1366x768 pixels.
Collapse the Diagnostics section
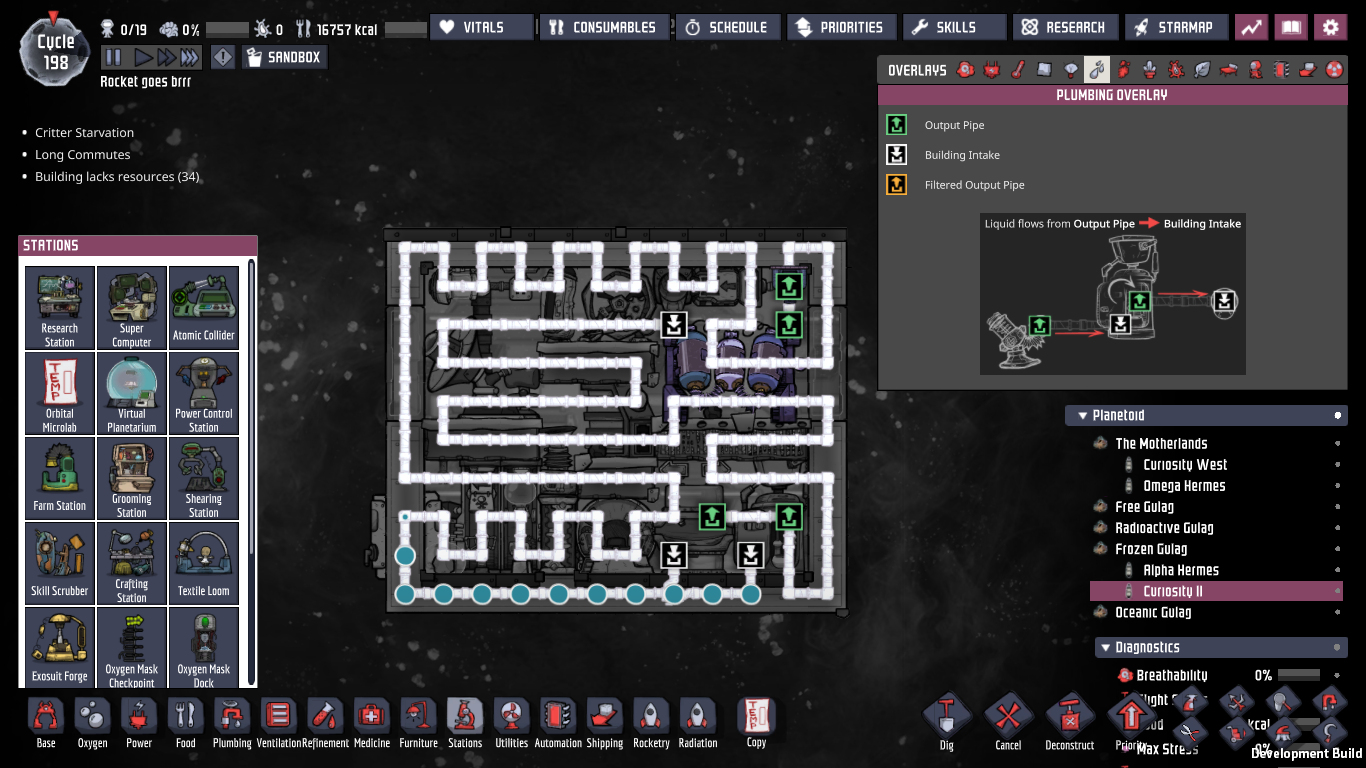click(1105, 648)
